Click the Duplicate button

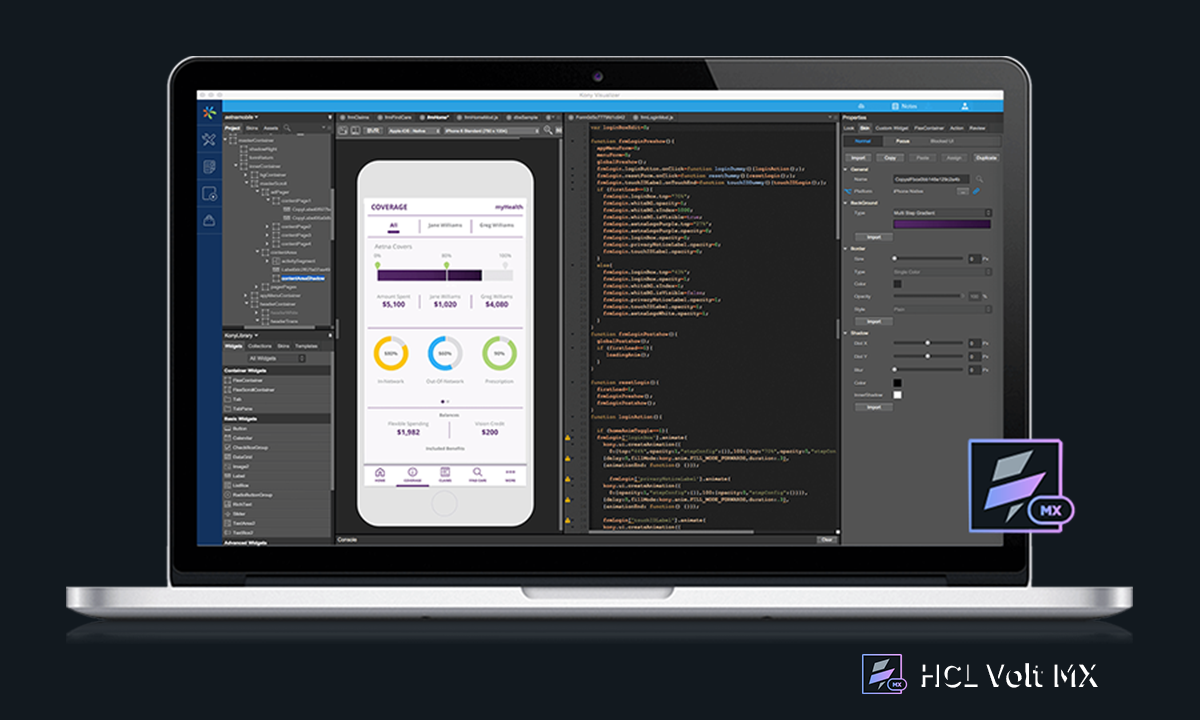point(986,158)
